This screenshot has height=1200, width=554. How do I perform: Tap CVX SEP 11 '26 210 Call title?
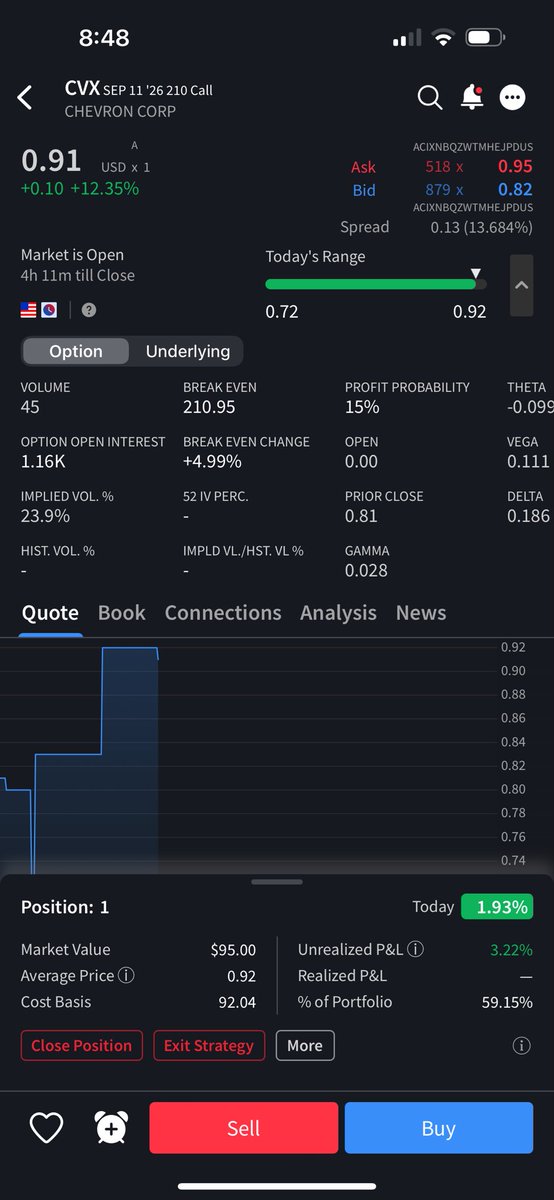point(139,89)
